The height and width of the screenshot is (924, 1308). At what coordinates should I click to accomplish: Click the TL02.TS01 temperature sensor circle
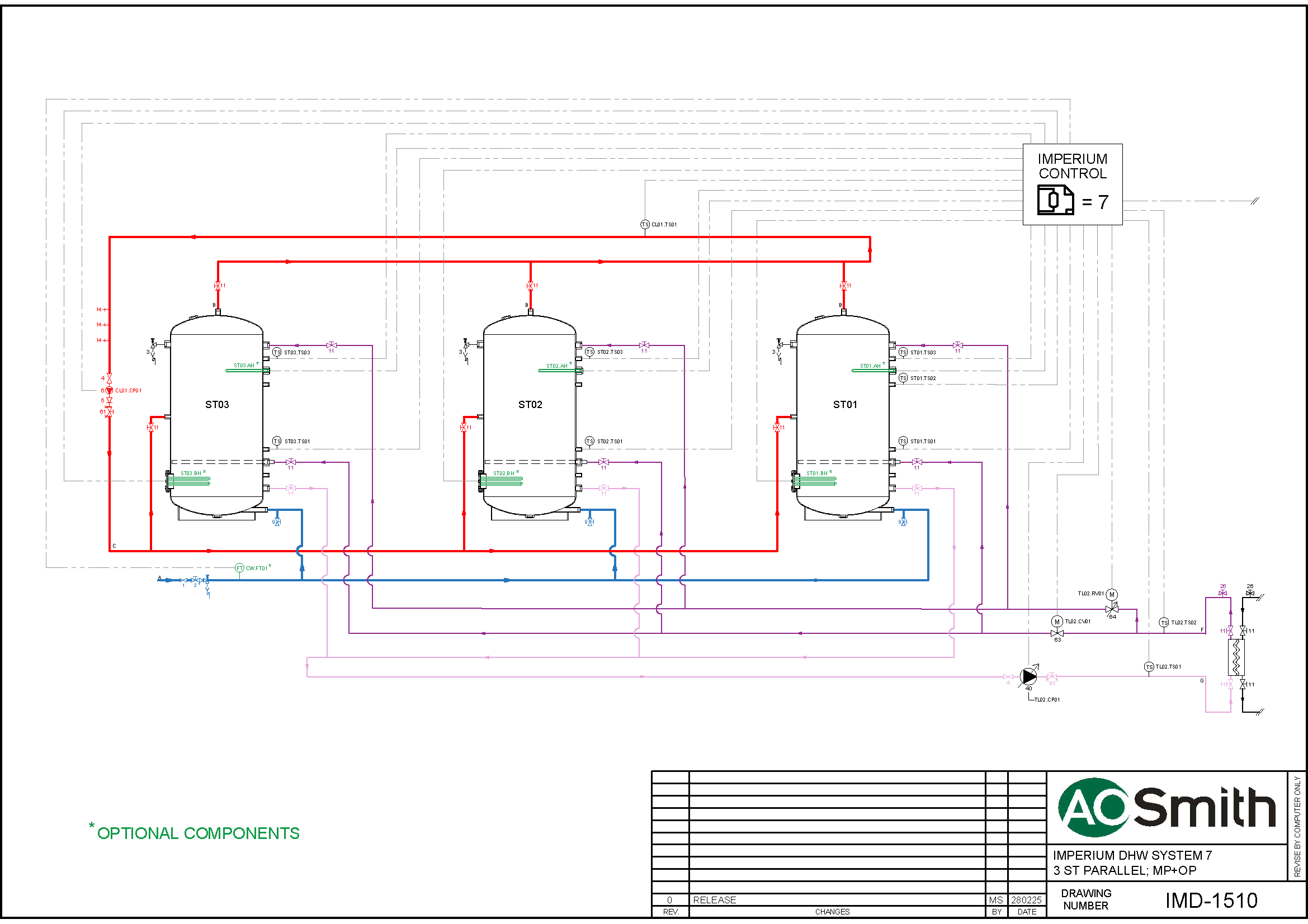pyautogui.click(x=1149, y=667)
